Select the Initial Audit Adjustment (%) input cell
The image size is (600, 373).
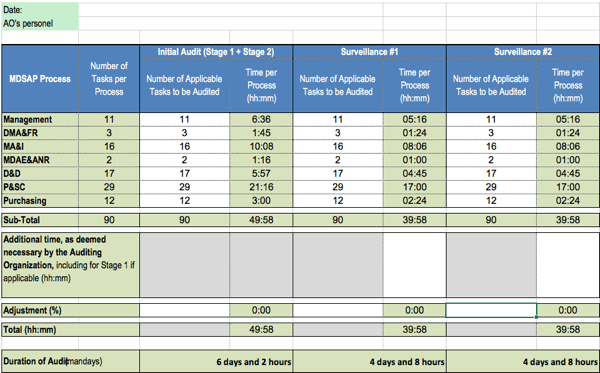coord(184,310)
